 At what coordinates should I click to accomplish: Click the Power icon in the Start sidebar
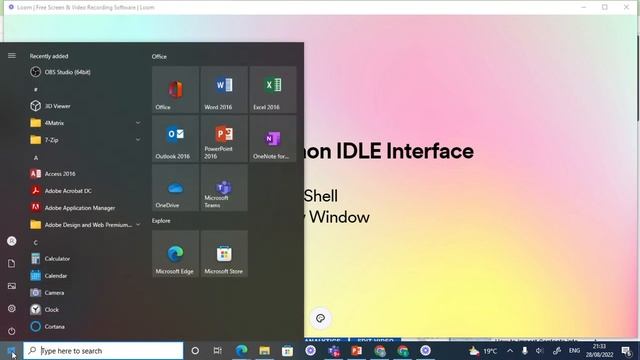click(x=12, y=331)
